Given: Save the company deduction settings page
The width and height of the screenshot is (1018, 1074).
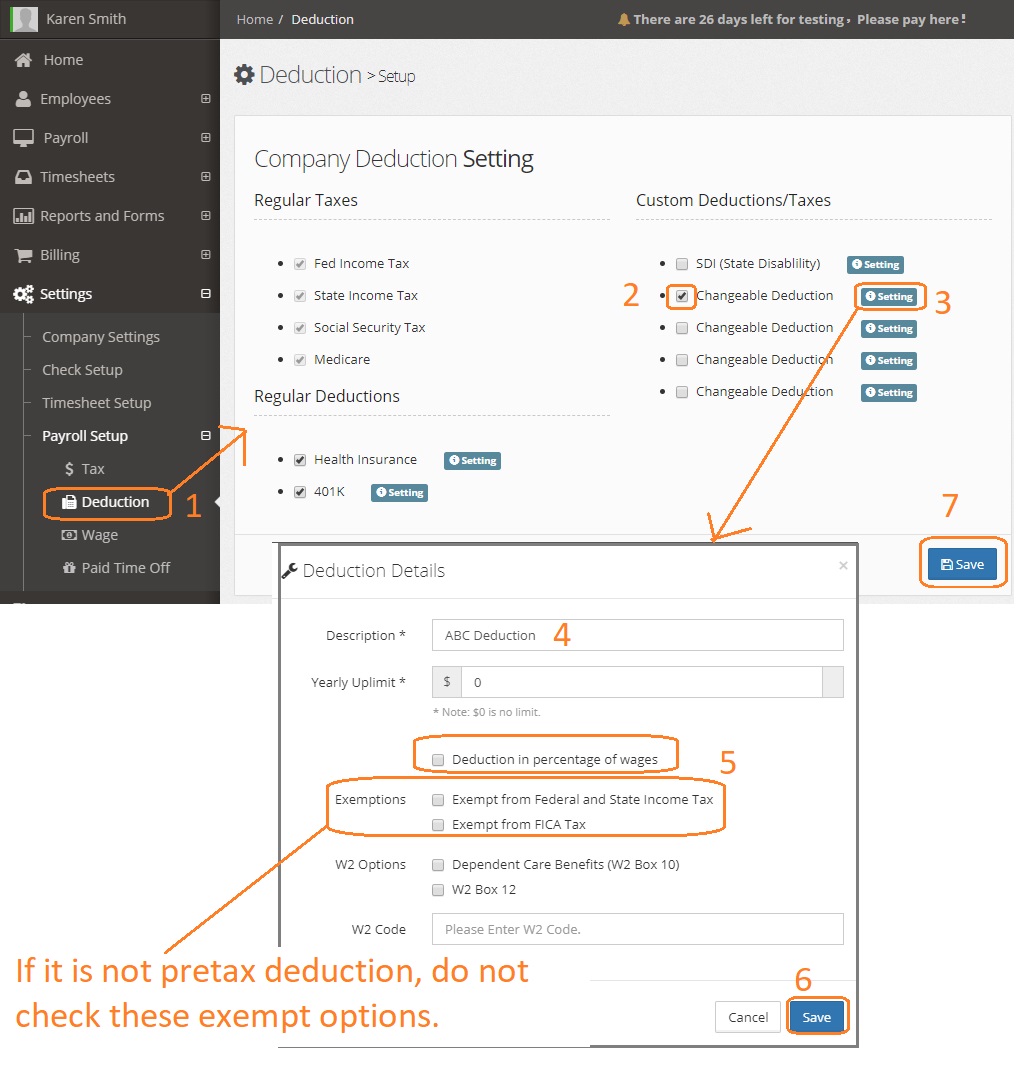Looking at the screenshot, I should point(962,564).
